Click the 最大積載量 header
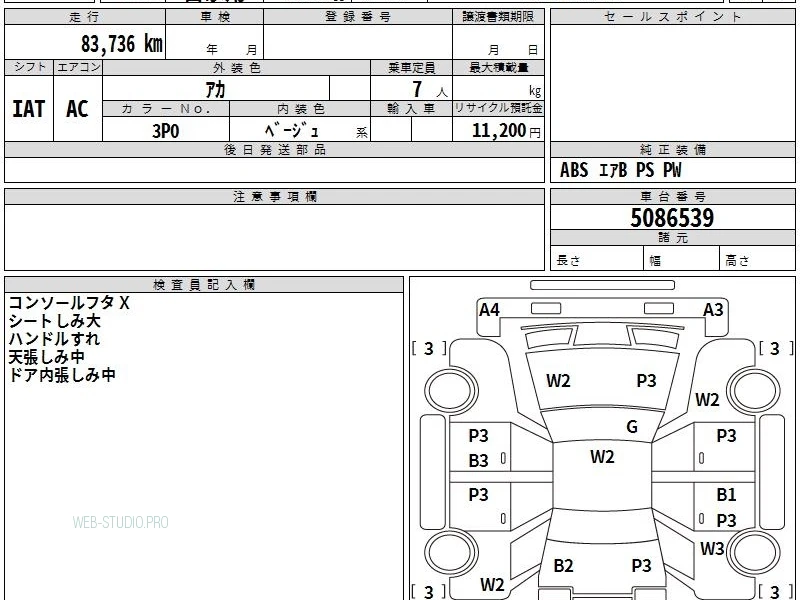Image resolution: width=800 pixels, height=600 pixels. pyautogui.click(x=498, y=67)
